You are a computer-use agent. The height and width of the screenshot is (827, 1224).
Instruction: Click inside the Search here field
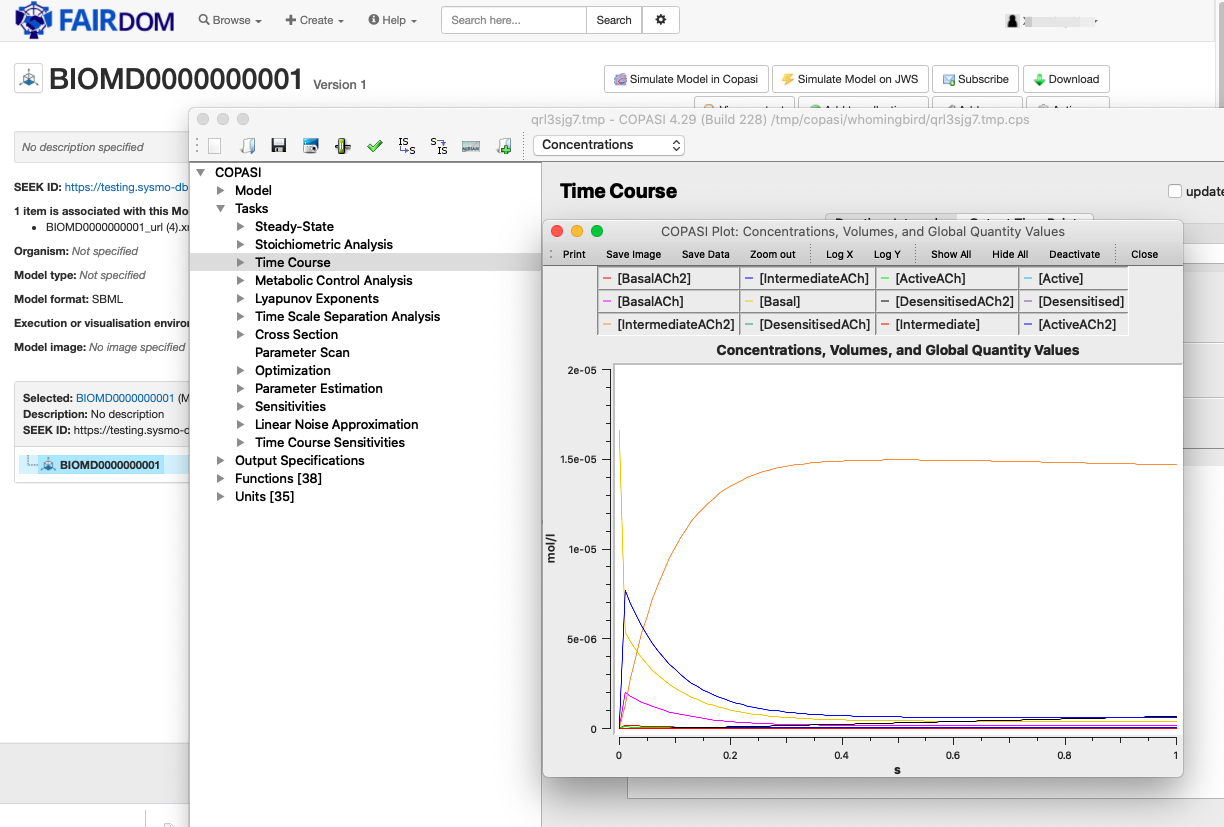pyautogui.click(x=513, y=19)
